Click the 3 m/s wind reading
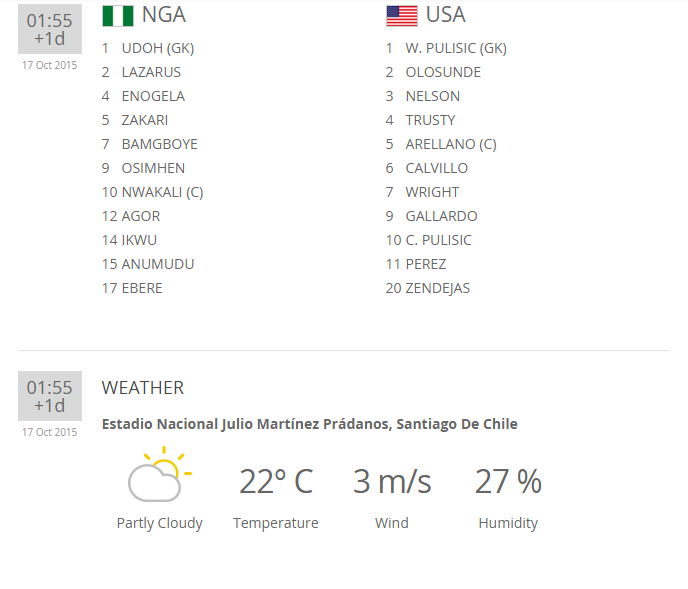 [392, 481]
